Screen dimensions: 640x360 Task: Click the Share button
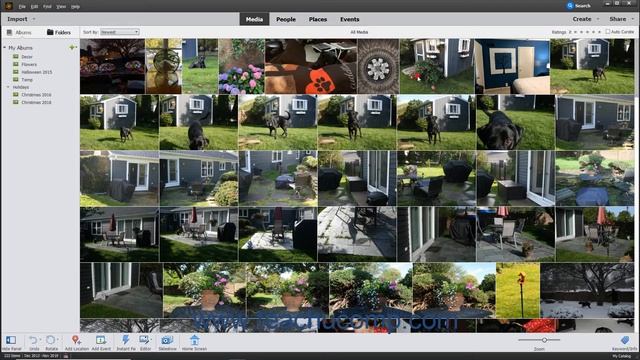tap(618, 19)
